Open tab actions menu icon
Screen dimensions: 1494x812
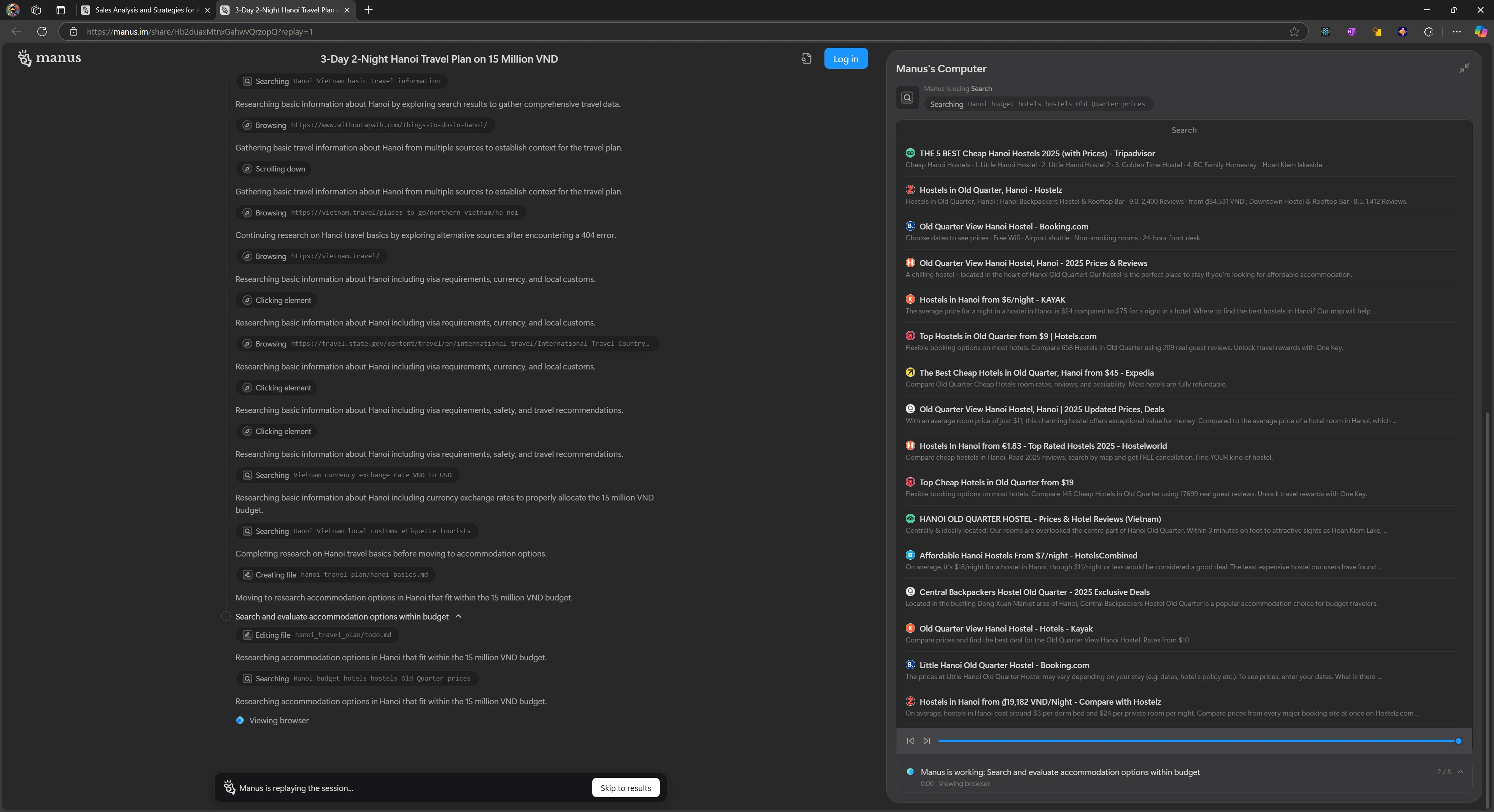(x=60, y=10)
